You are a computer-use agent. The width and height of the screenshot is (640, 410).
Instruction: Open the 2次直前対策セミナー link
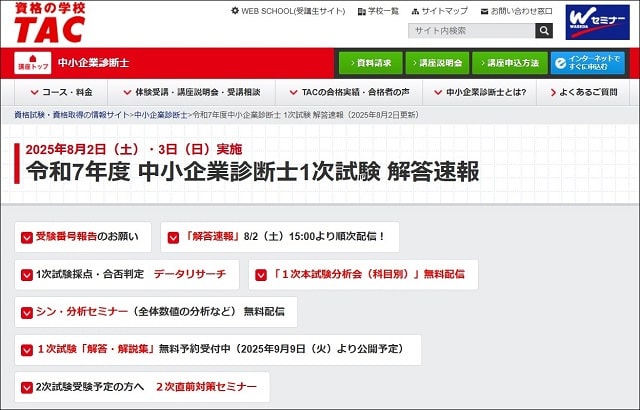tap(142, 387)
